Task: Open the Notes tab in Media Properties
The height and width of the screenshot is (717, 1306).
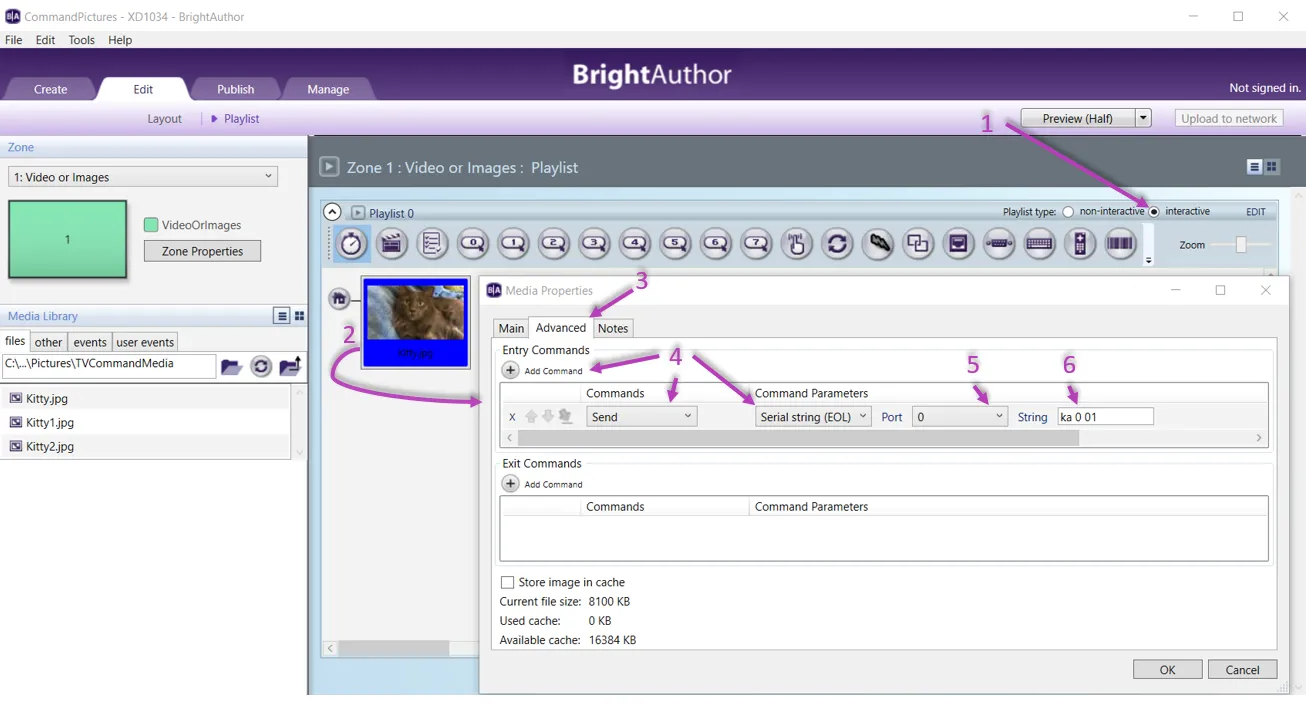Action: [x=613, y=328]
